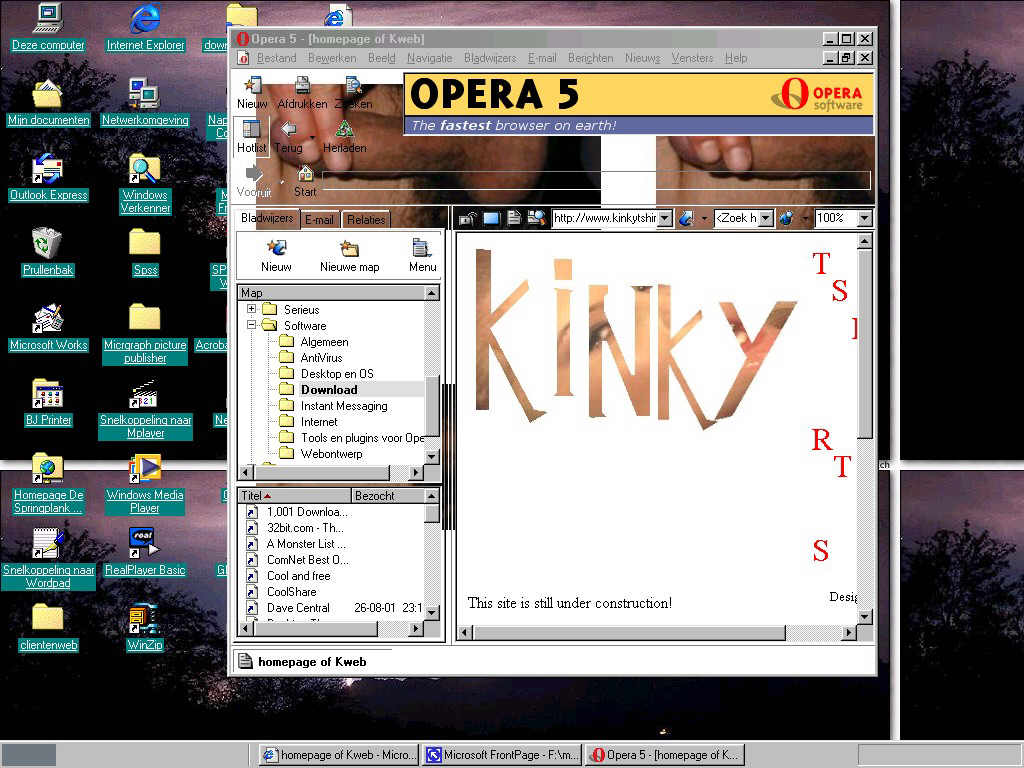Open the Bladwijzers menu in menu bar
The height and width of the screenshot is (768, 1024).
(490, 58)
